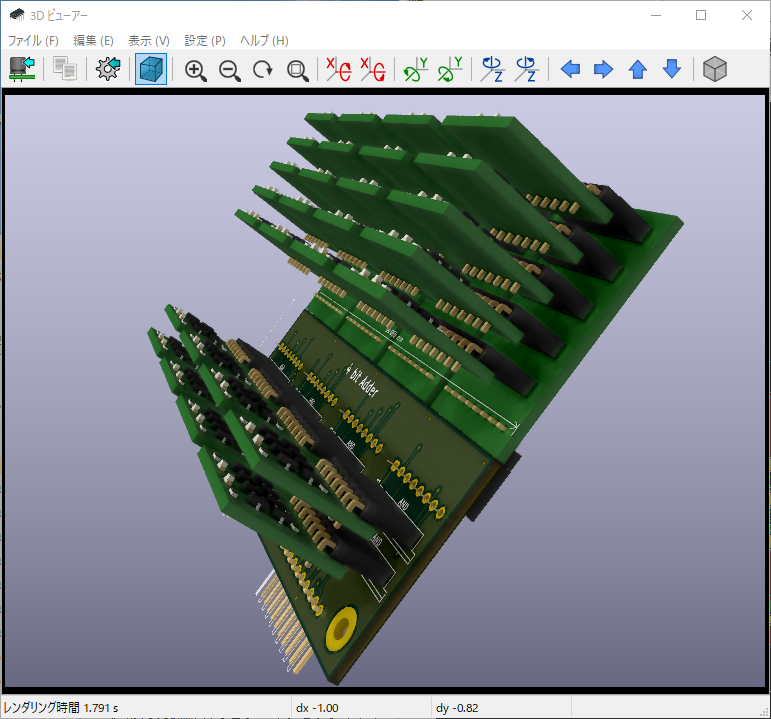The image size is (771, 719).
Task: Rotate Z counterclockwise icon
Action: (x=527, y=69)
